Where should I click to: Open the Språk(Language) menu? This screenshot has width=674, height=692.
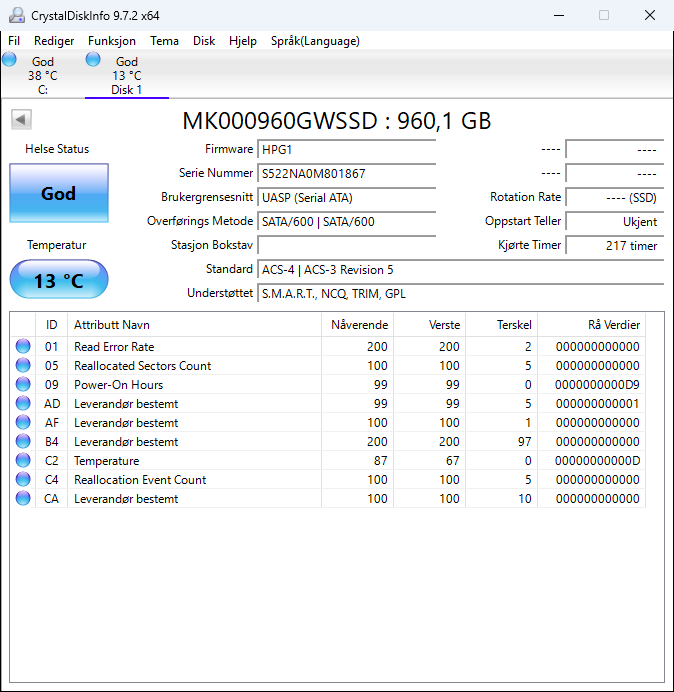tap(315, 41)
